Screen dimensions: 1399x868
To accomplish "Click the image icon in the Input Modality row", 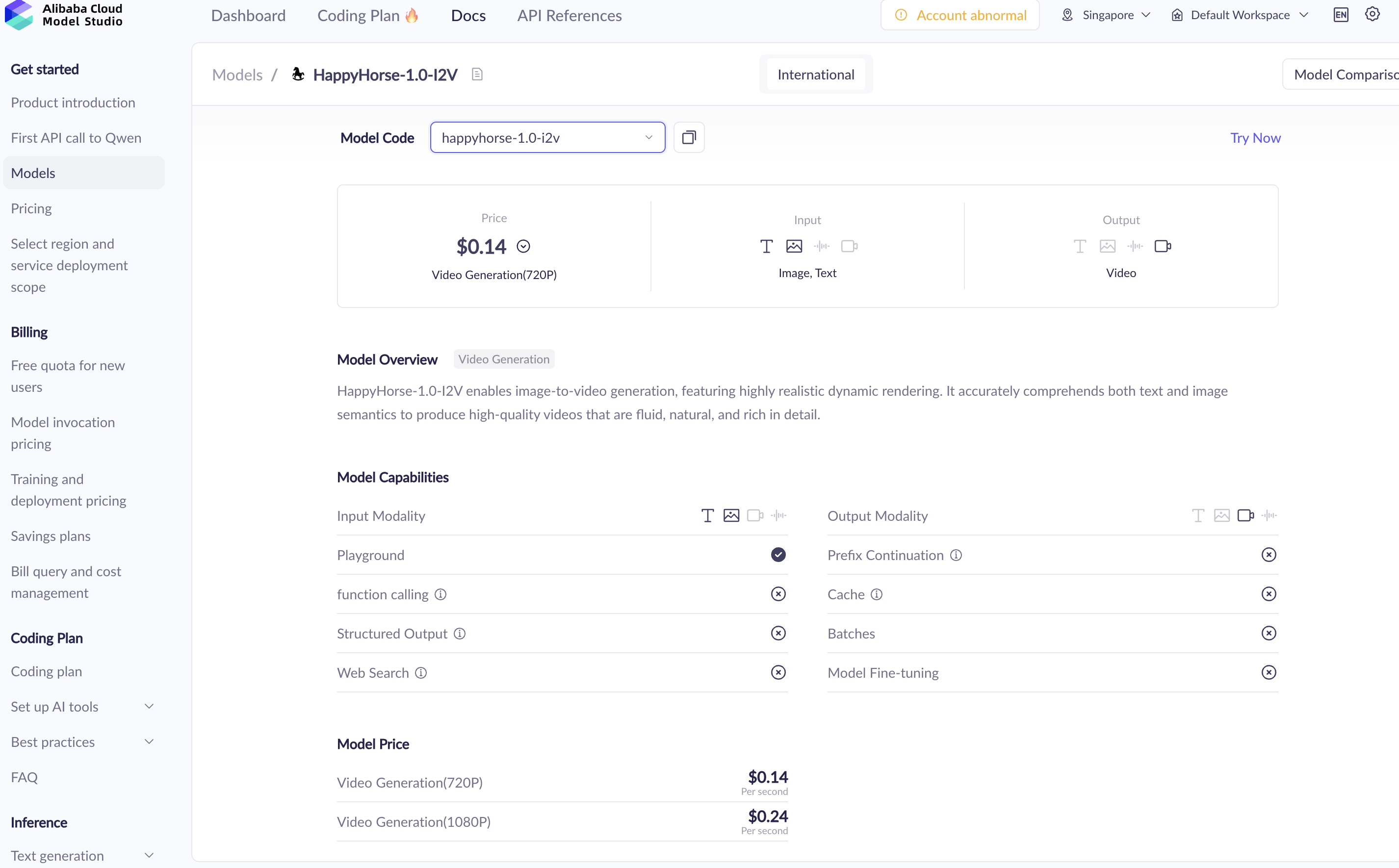I will [x=731, y=515].
